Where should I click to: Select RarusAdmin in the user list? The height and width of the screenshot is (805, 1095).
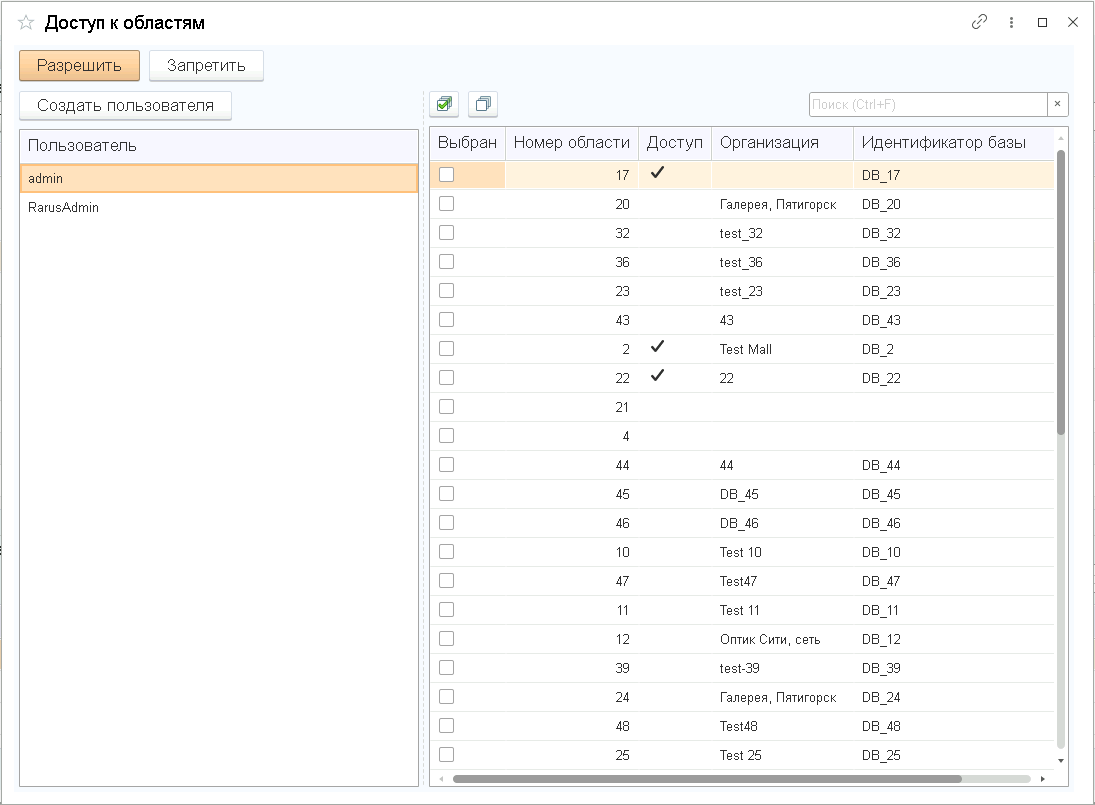(219, 207)
